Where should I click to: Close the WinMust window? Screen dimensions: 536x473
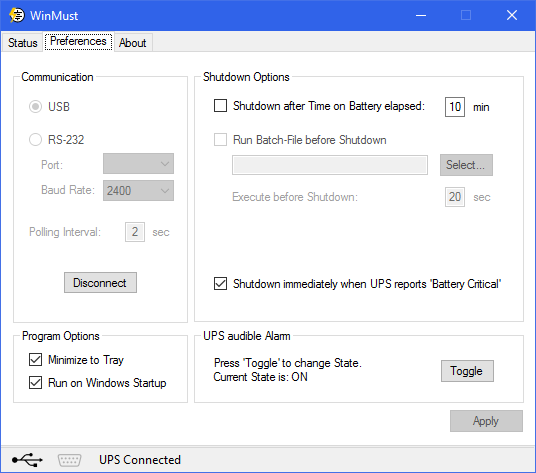click(512, 15)
